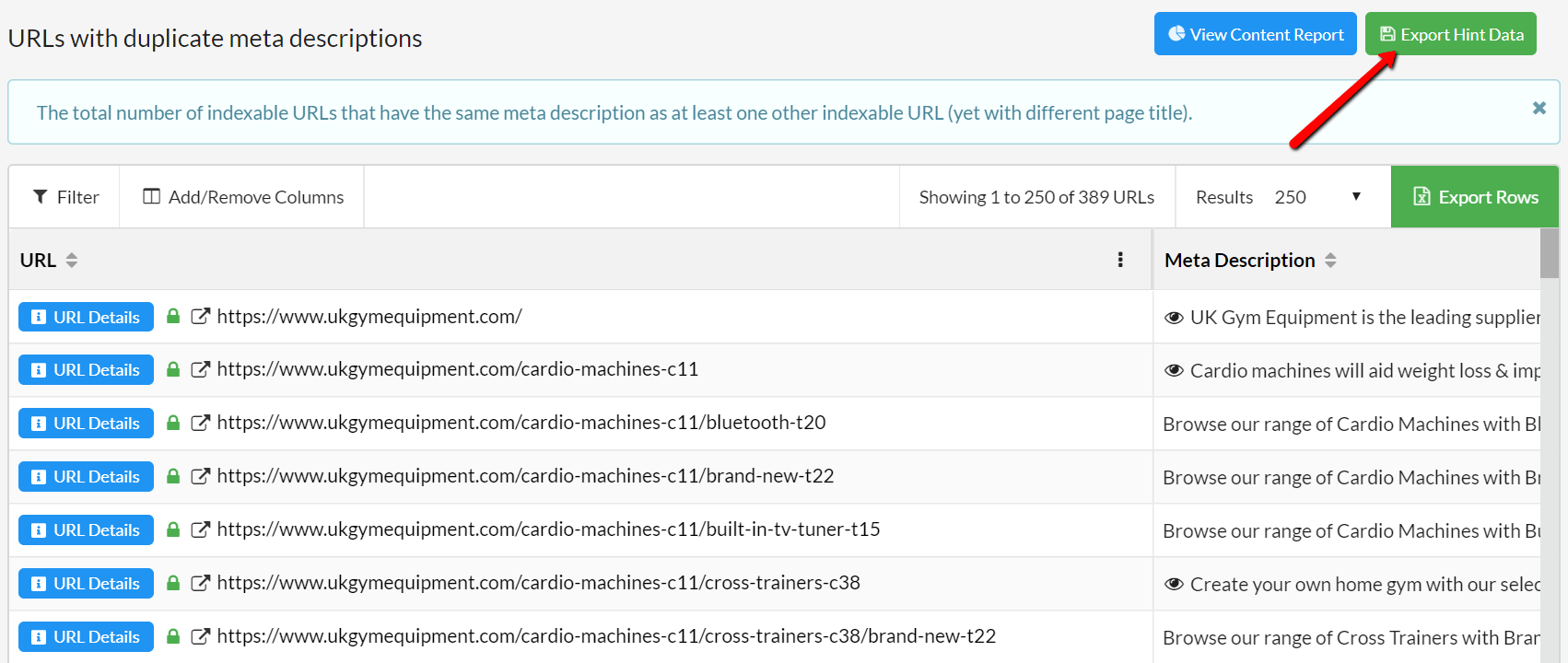Image resolution: width=1568 pixels, height=663 pixels.
Task: Click 'UK Gym Equipment is the leading' description
Action: coord(1364,318)
